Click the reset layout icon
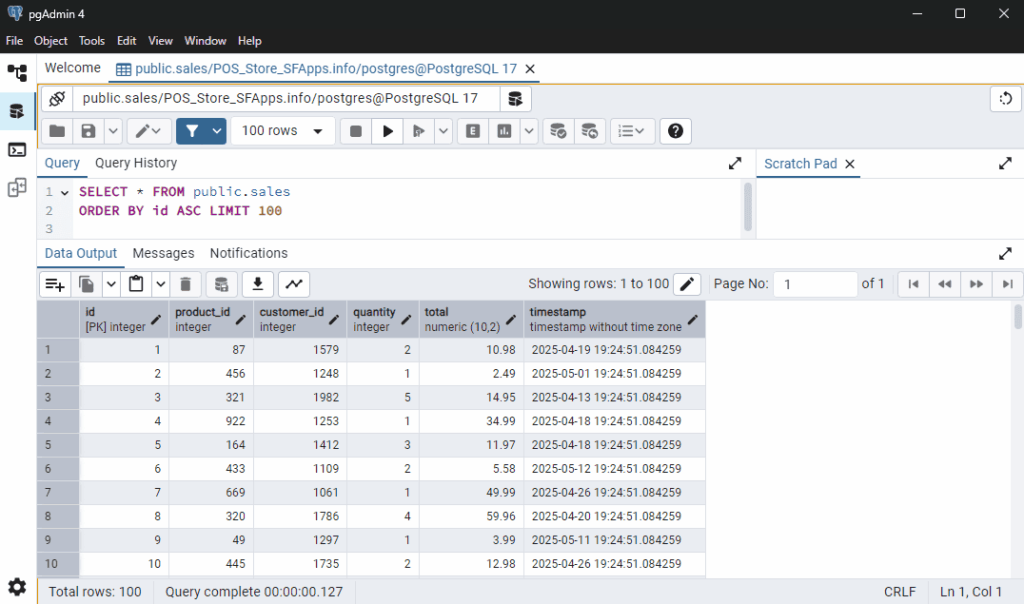The height and width of the screenshot is (604, 1024). click(1006, 99)
